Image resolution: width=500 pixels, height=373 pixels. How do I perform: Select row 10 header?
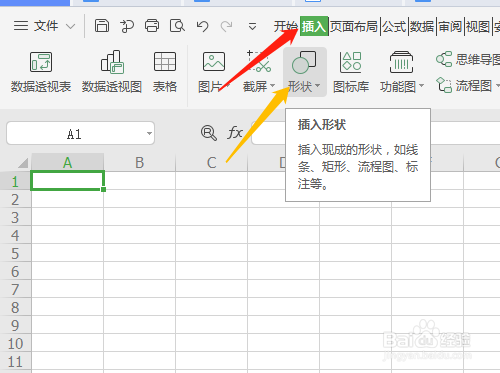pyautogui.click(x=15, y=343)
